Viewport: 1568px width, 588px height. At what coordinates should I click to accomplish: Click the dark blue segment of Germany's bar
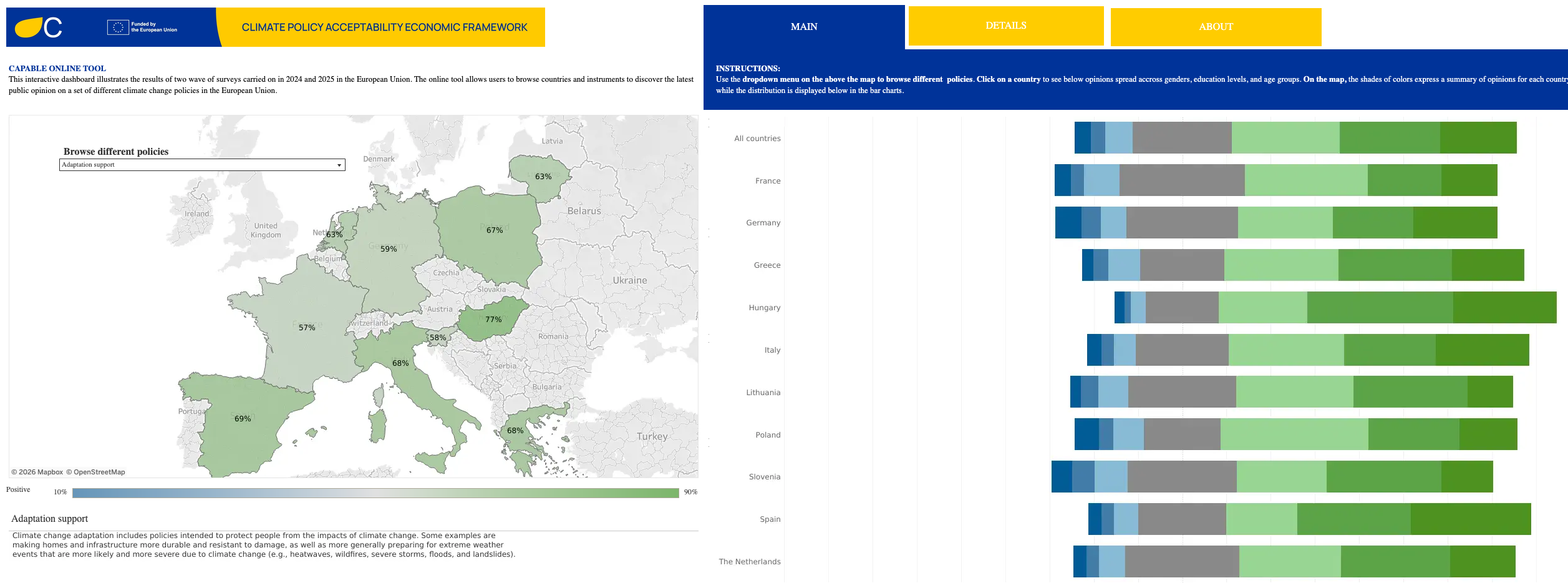pos(1068,222)
